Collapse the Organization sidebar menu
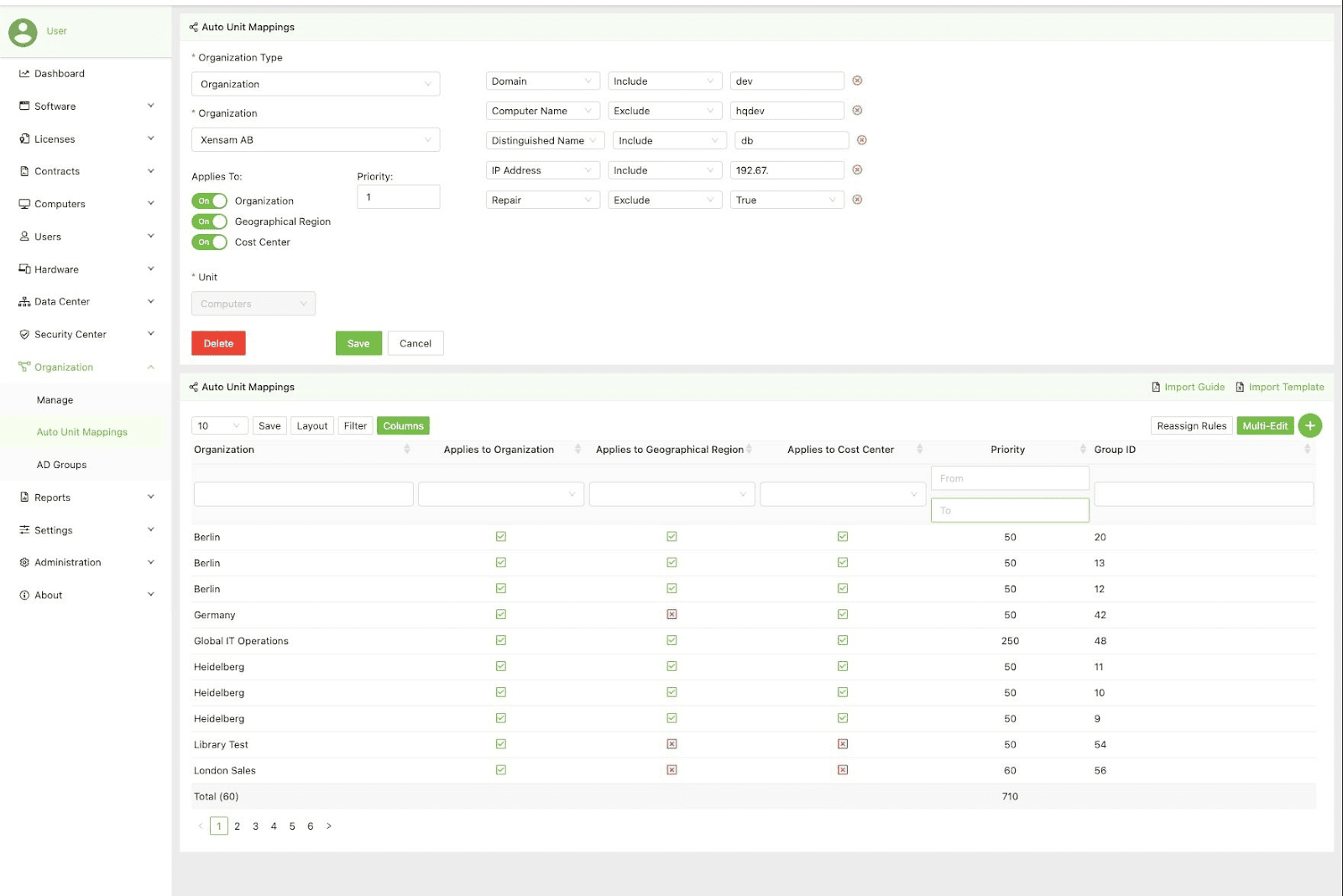This screenshot has height=896, width=1343. pos(151,367)
